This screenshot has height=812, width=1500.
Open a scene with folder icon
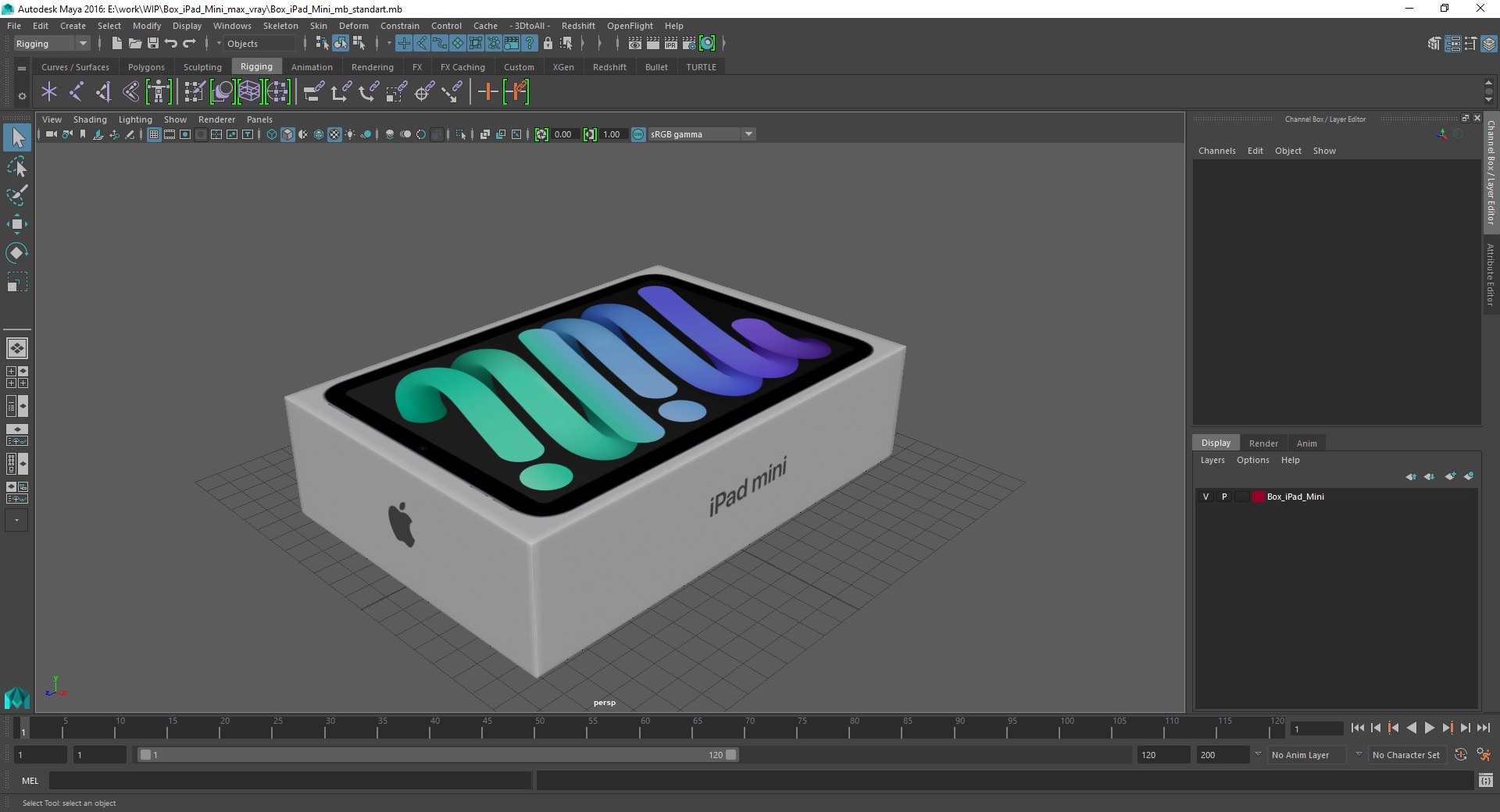(135, 44)
